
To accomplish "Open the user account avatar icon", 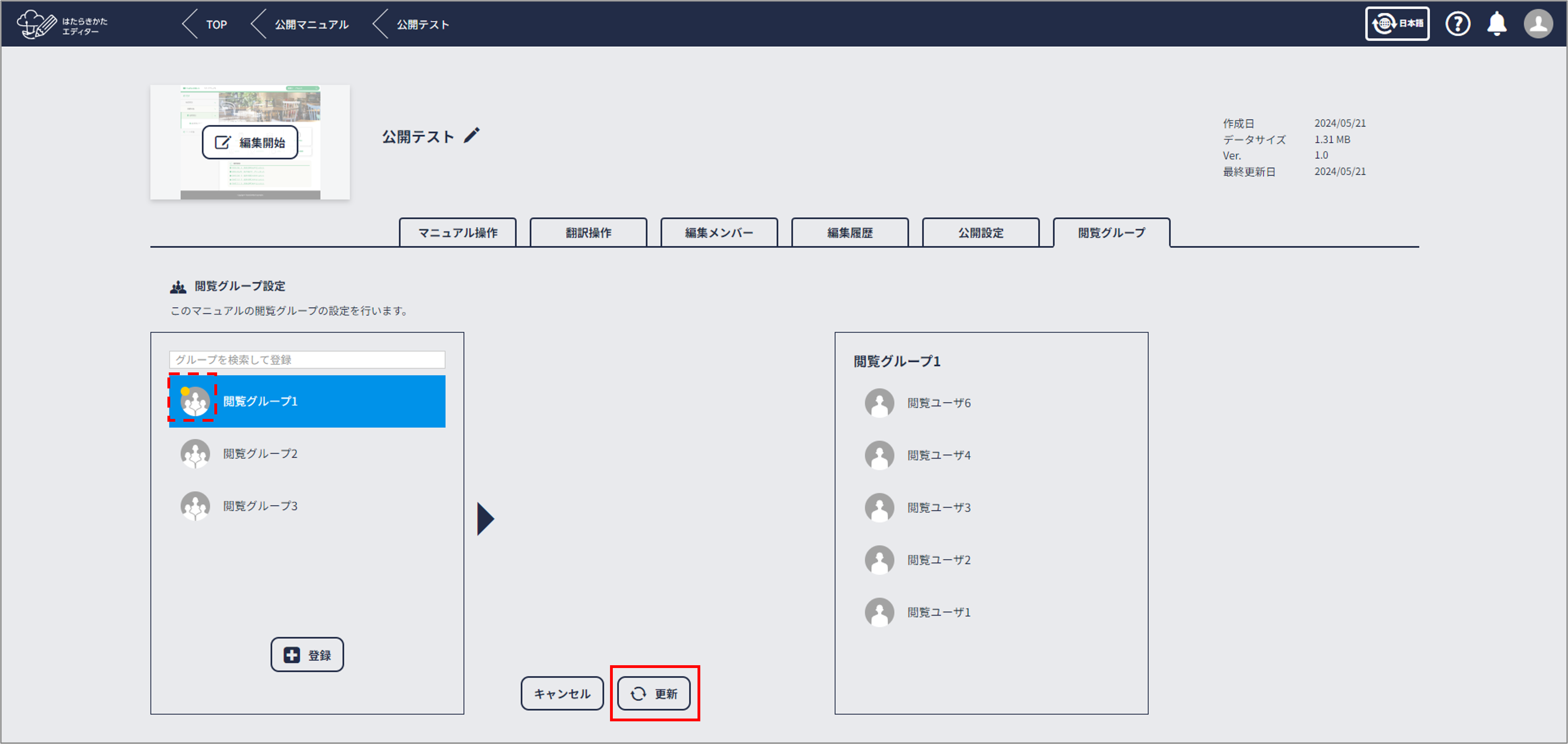I will [x=1537, y=24].
